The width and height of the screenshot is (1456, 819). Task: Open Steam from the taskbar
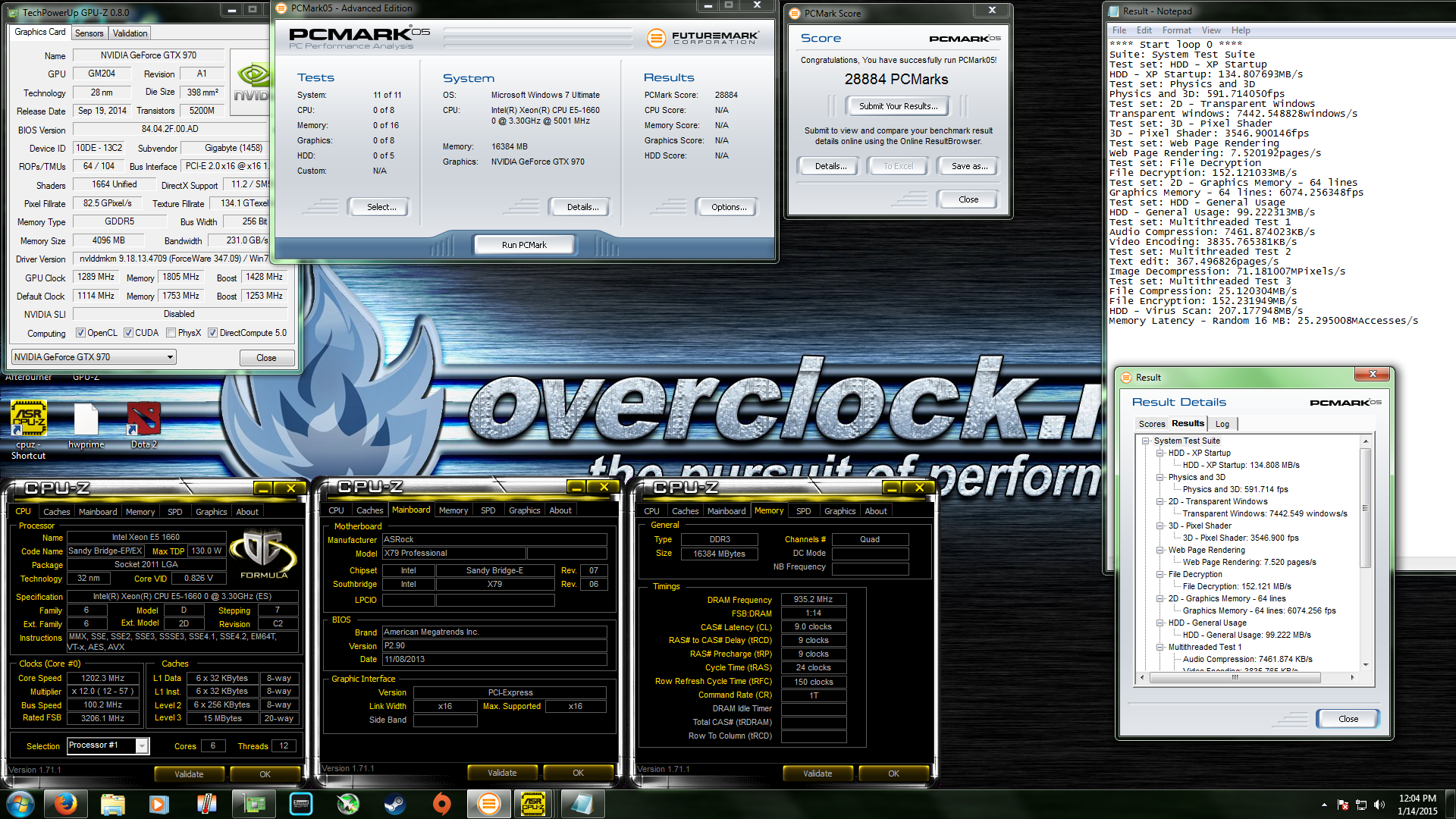[394, 804]
